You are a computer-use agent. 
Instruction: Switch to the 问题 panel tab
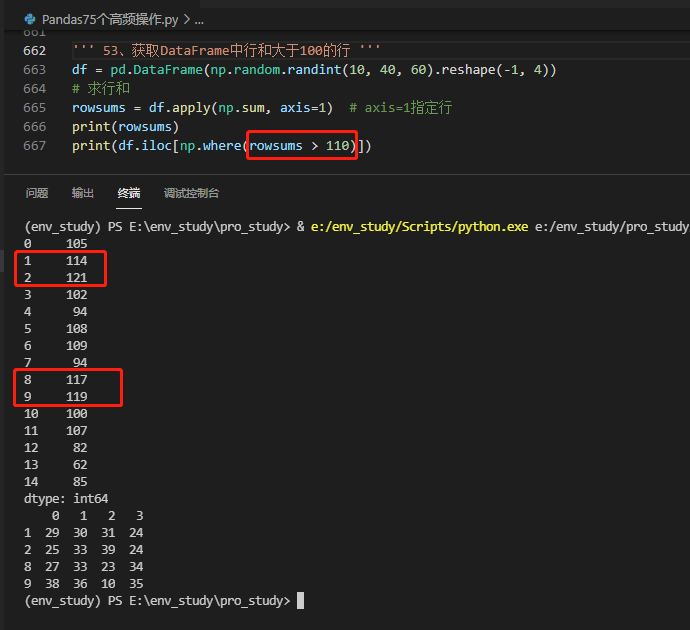[x=37, y=193]
